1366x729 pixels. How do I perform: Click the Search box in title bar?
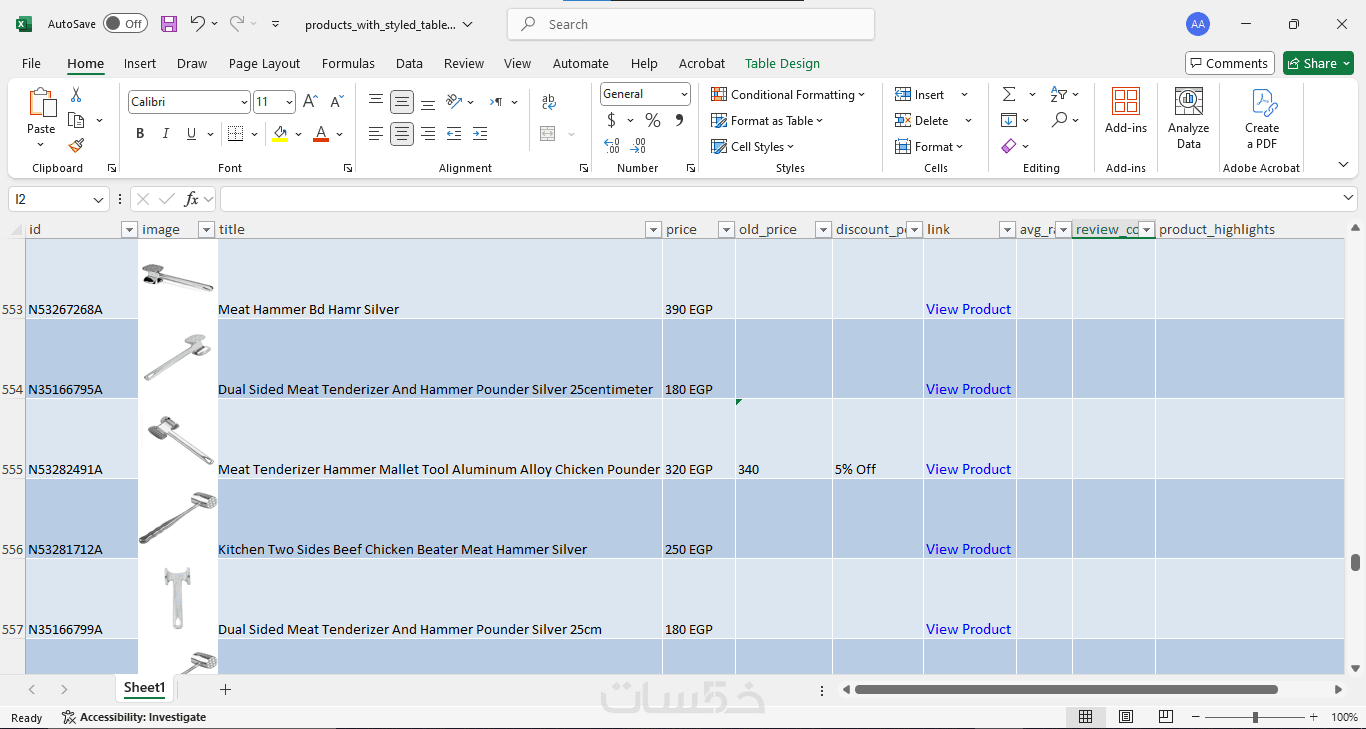(691, 24)
